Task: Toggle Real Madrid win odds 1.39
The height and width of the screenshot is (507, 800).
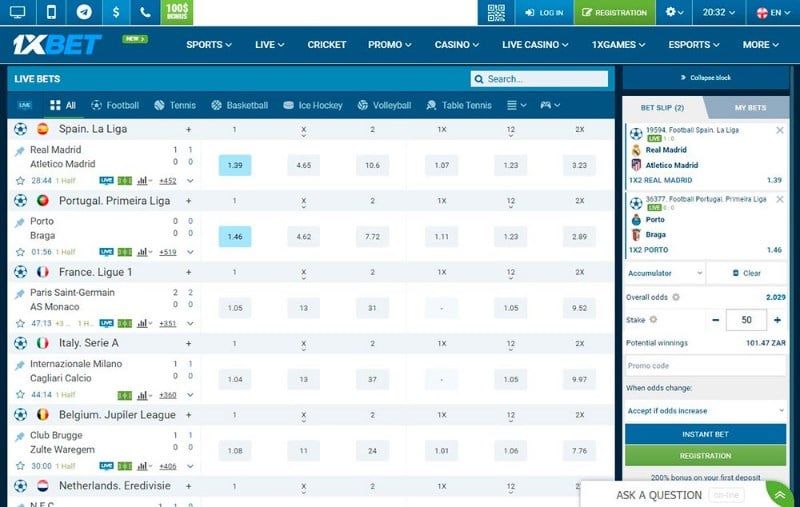Action: 235,165
